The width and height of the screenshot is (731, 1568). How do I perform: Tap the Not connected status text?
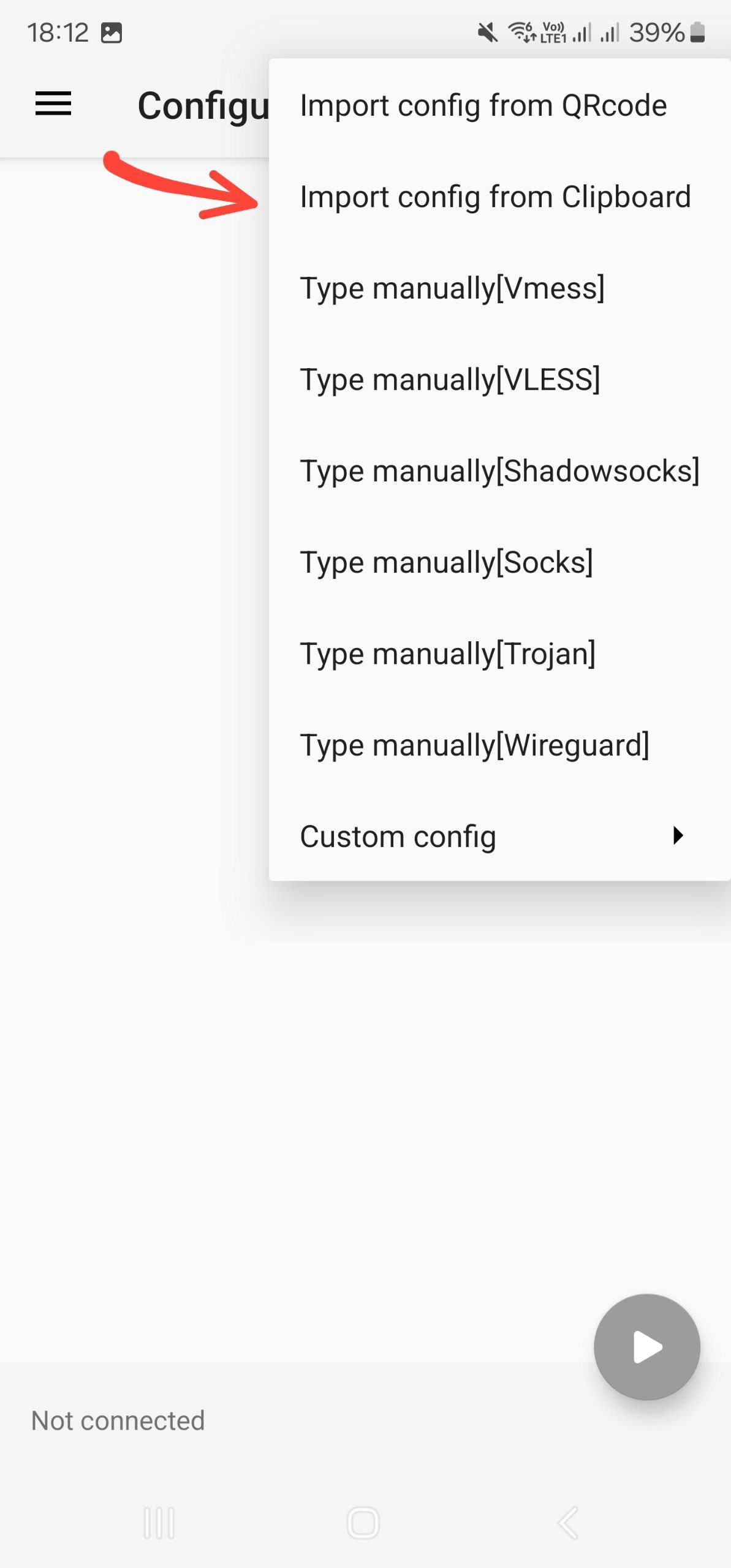click(118, 1421)
